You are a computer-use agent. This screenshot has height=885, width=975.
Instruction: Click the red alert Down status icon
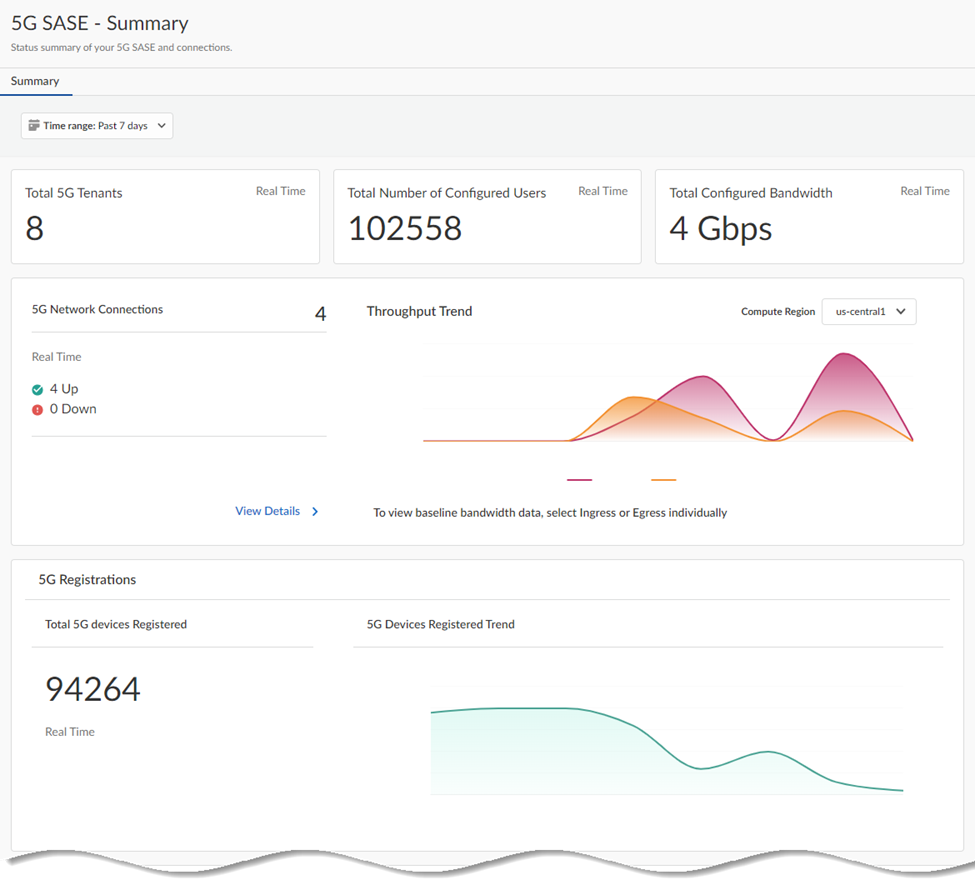coord(38,410)
